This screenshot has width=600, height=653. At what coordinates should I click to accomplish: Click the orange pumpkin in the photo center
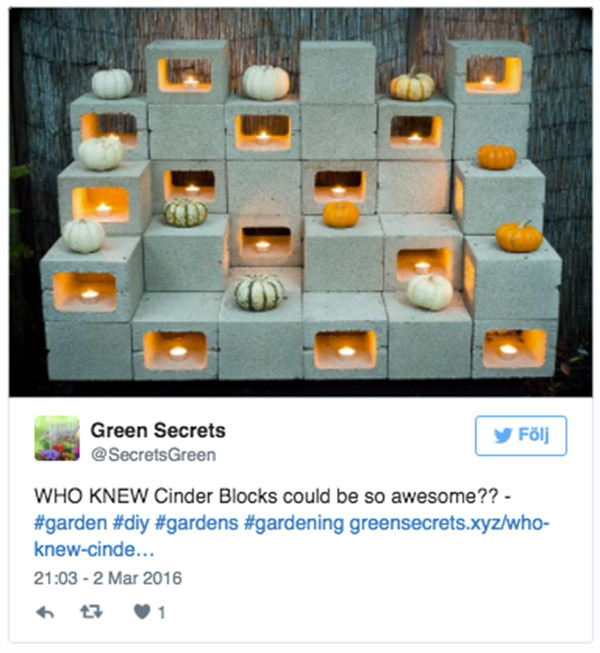pos(341,214)
